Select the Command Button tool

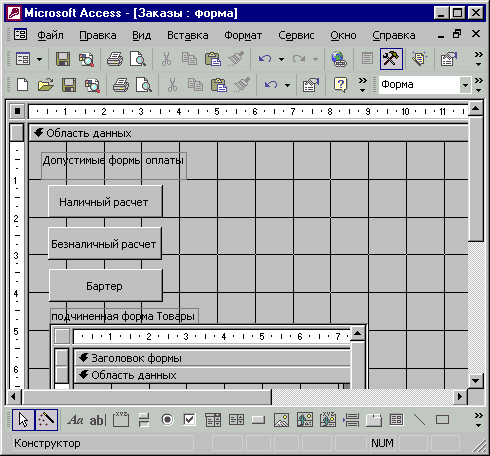click(258, 420)
